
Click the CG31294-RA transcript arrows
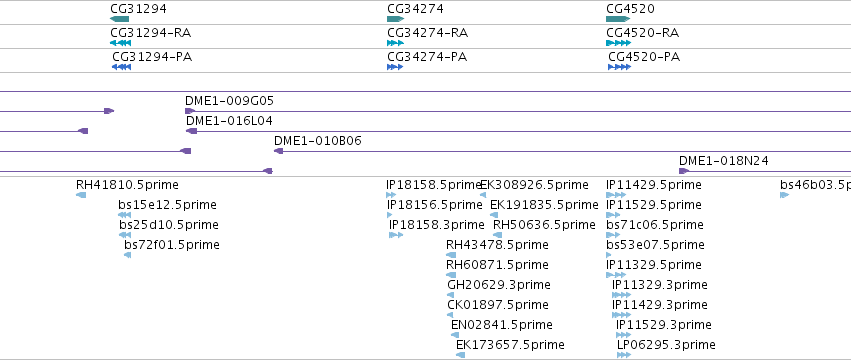[120, 43]
